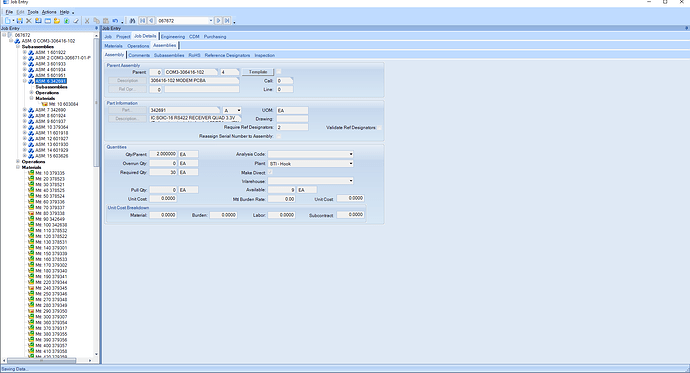Screen dimensions: 690x373
Task: Click the Qty/Parent input field
Action: click(x=163, y=154)
